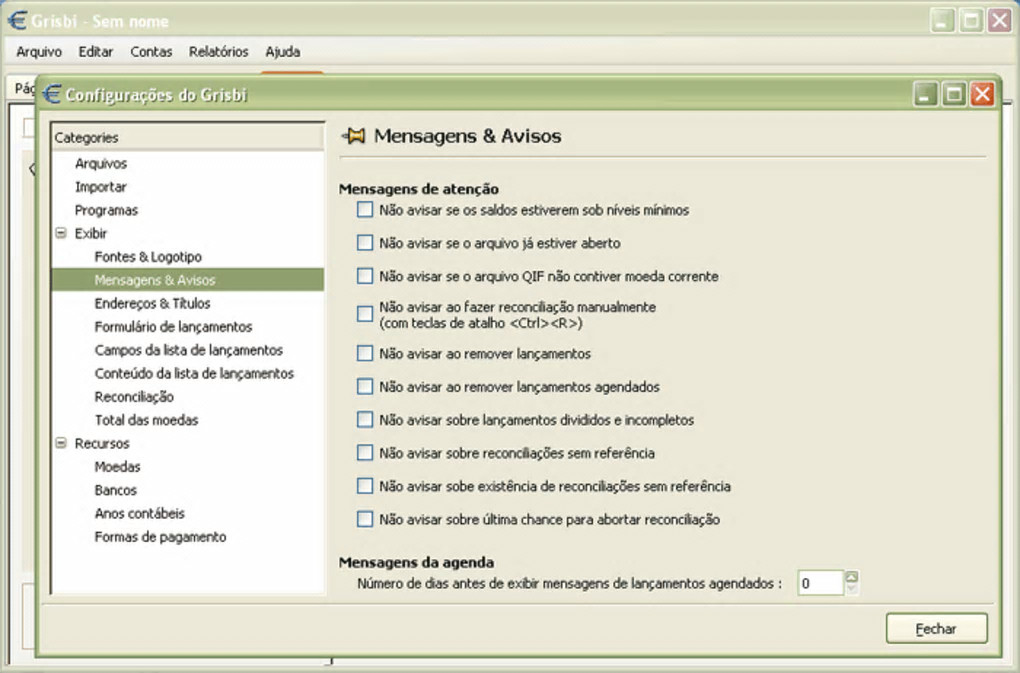Screen dimensions: 1020x673
Task: Select Importar in the categories tree
Action: (x=100, y=187)
